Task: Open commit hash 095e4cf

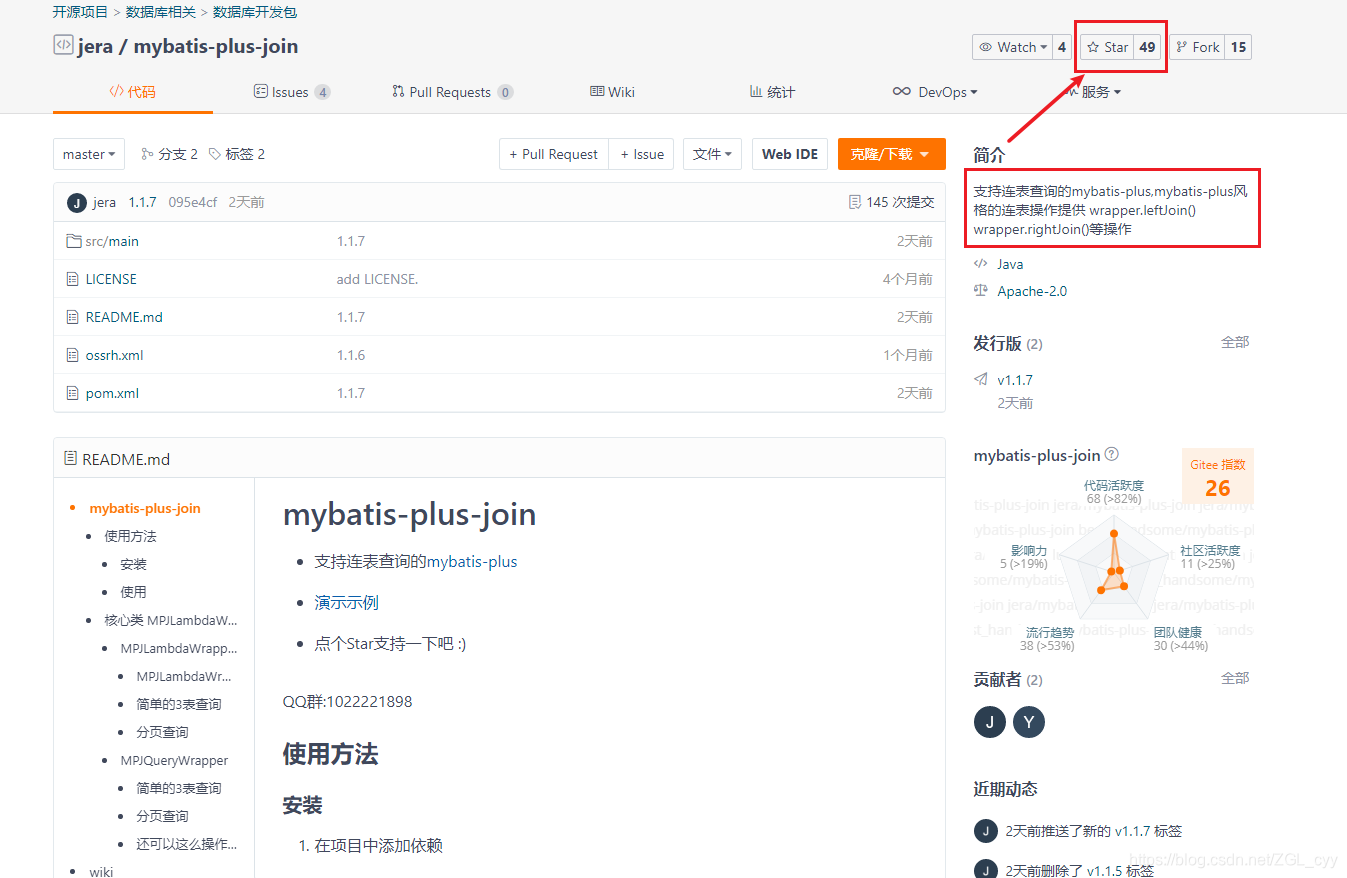Action: 193,202
